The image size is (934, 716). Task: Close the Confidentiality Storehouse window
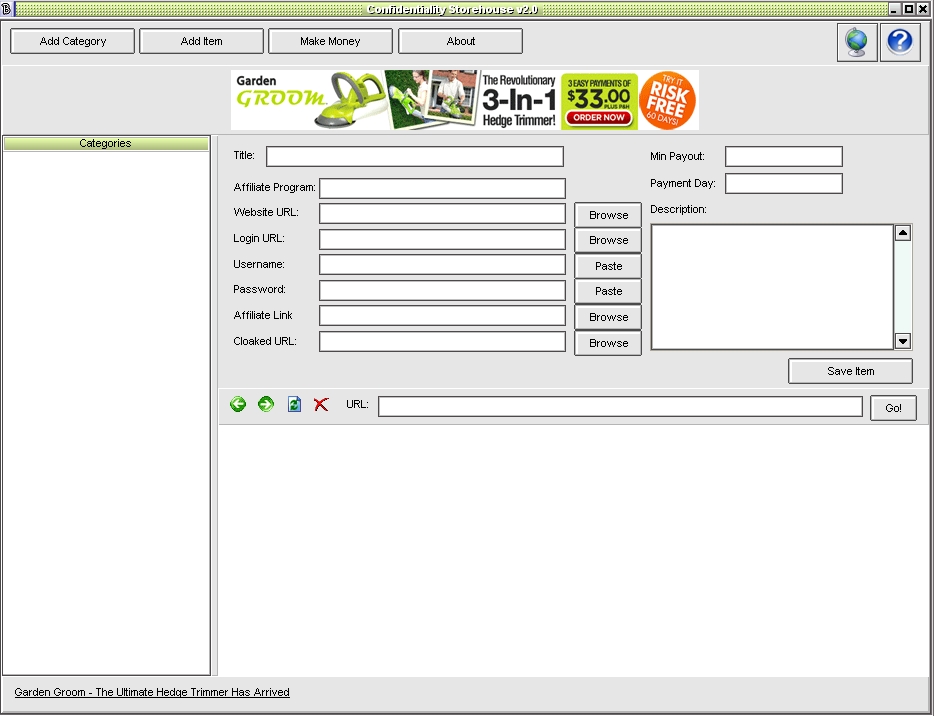(923, 9)
